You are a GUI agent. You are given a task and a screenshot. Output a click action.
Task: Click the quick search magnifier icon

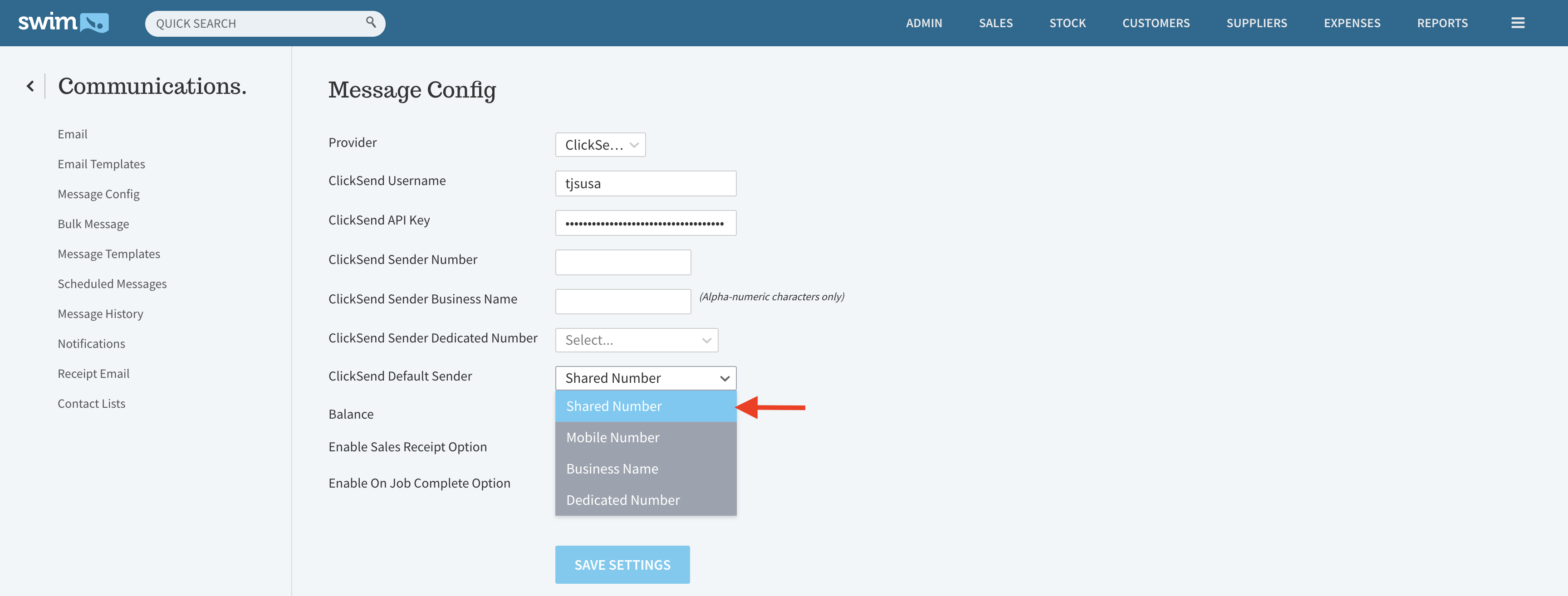click(x=371, y=23)
